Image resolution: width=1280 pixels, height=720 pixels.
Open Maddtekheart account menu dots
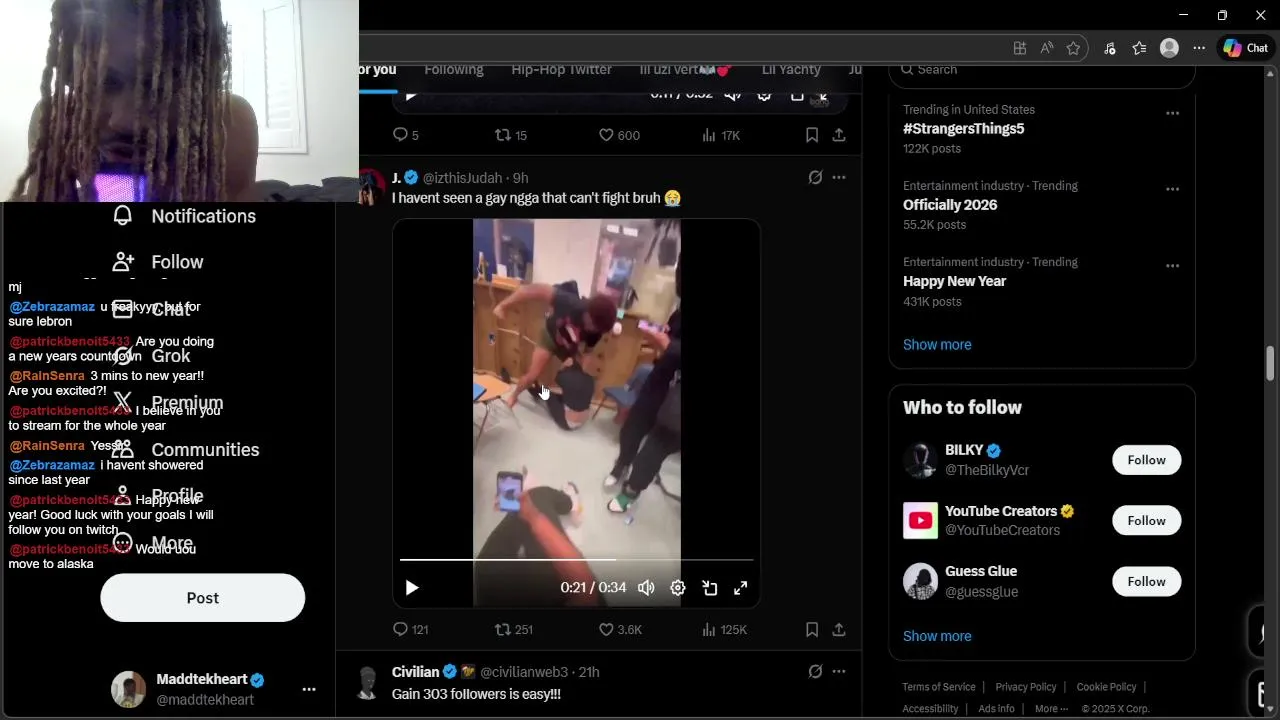pos(309,689)
